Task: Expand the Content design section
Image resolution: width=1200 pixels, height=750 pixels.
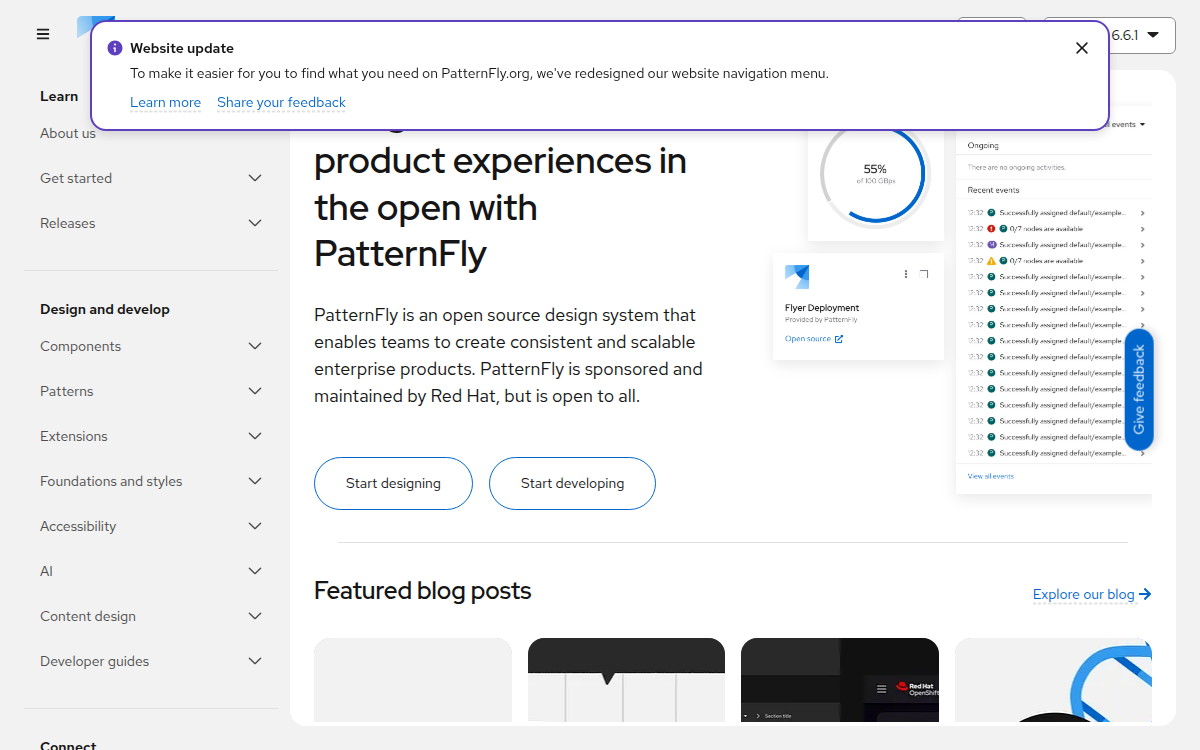Action: pos(151,616)
